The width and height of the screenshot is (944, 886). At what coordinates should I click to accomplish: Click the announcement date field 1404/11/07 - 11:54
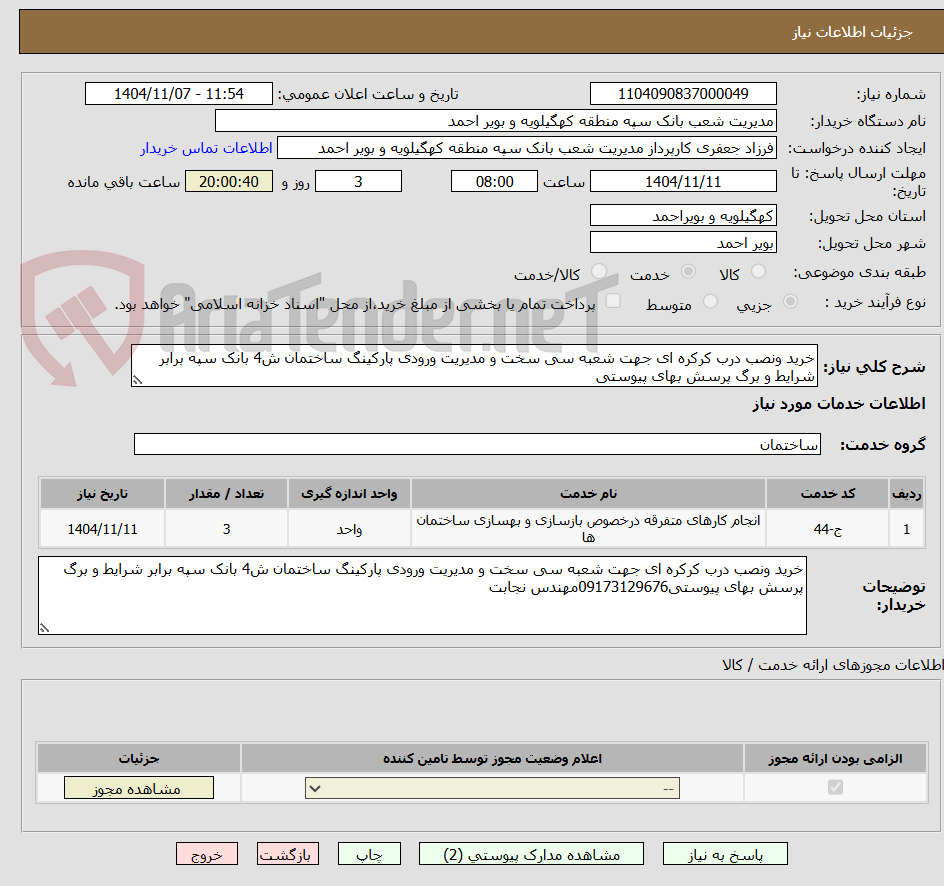[179, 94]
